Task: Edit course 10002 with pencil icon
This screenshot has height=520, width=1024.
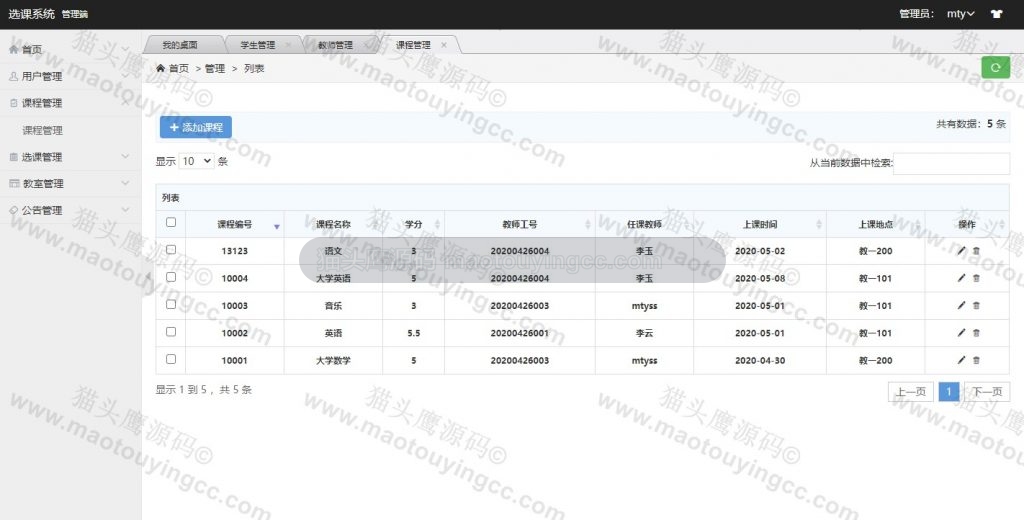Action: tap(961, 333)
